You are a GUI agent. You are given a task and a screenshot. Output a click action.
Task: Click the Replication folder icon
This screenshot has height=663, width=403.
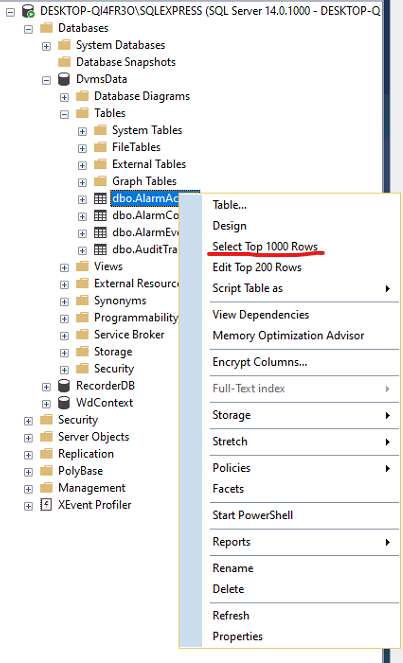(46, 454)
